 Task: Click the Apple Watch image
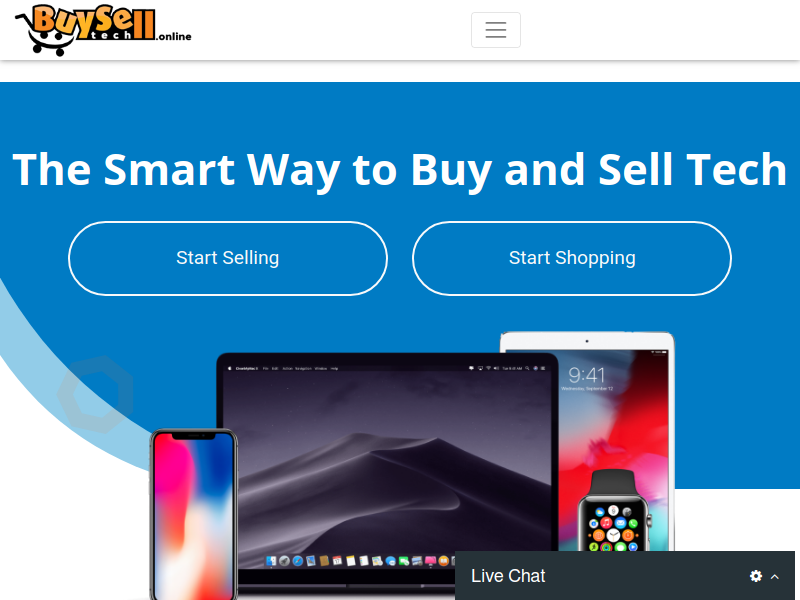615,511
